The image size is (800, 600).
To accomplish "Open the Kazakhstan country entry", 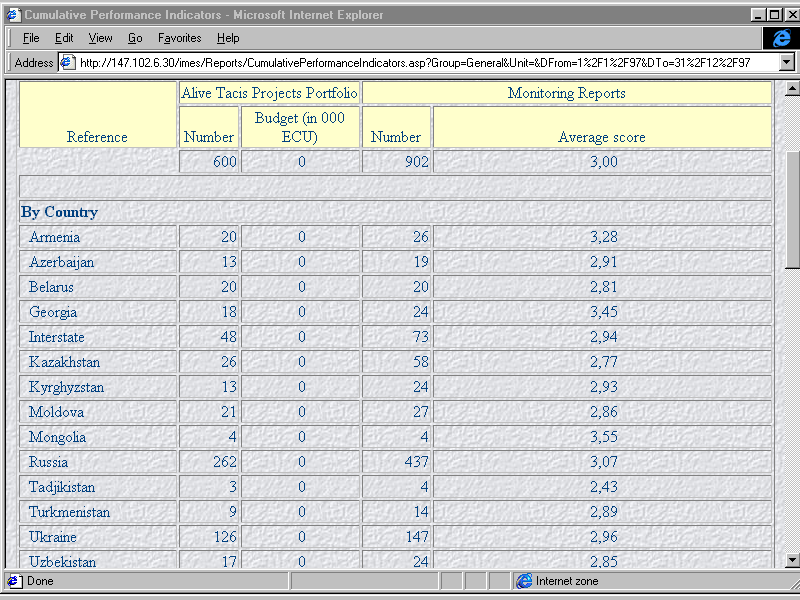I will tap(64, 362).
